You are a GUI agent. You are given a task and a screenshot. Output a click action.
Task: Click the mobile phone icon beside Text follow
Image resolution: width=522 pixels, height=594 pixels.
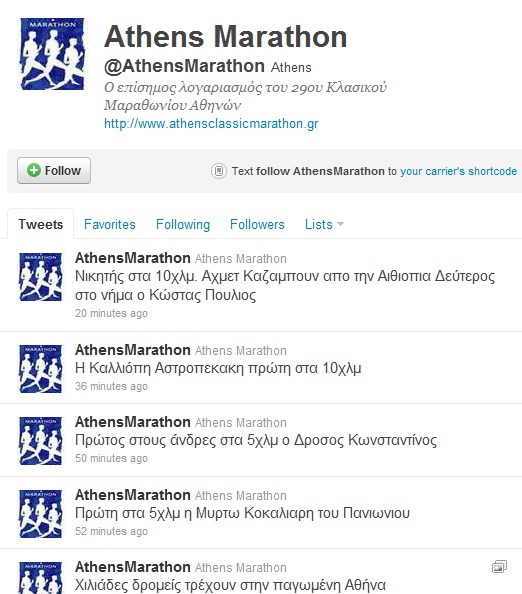click(219, 171)
